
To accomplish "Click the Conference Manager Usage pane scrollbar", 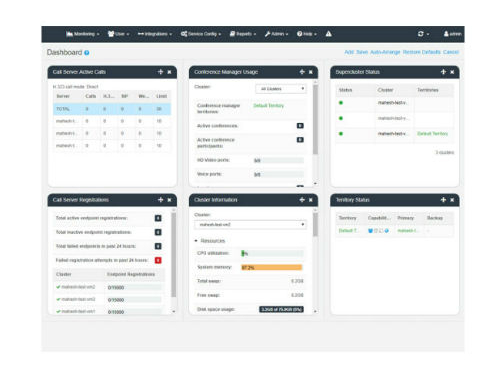I will click(315, 119).
